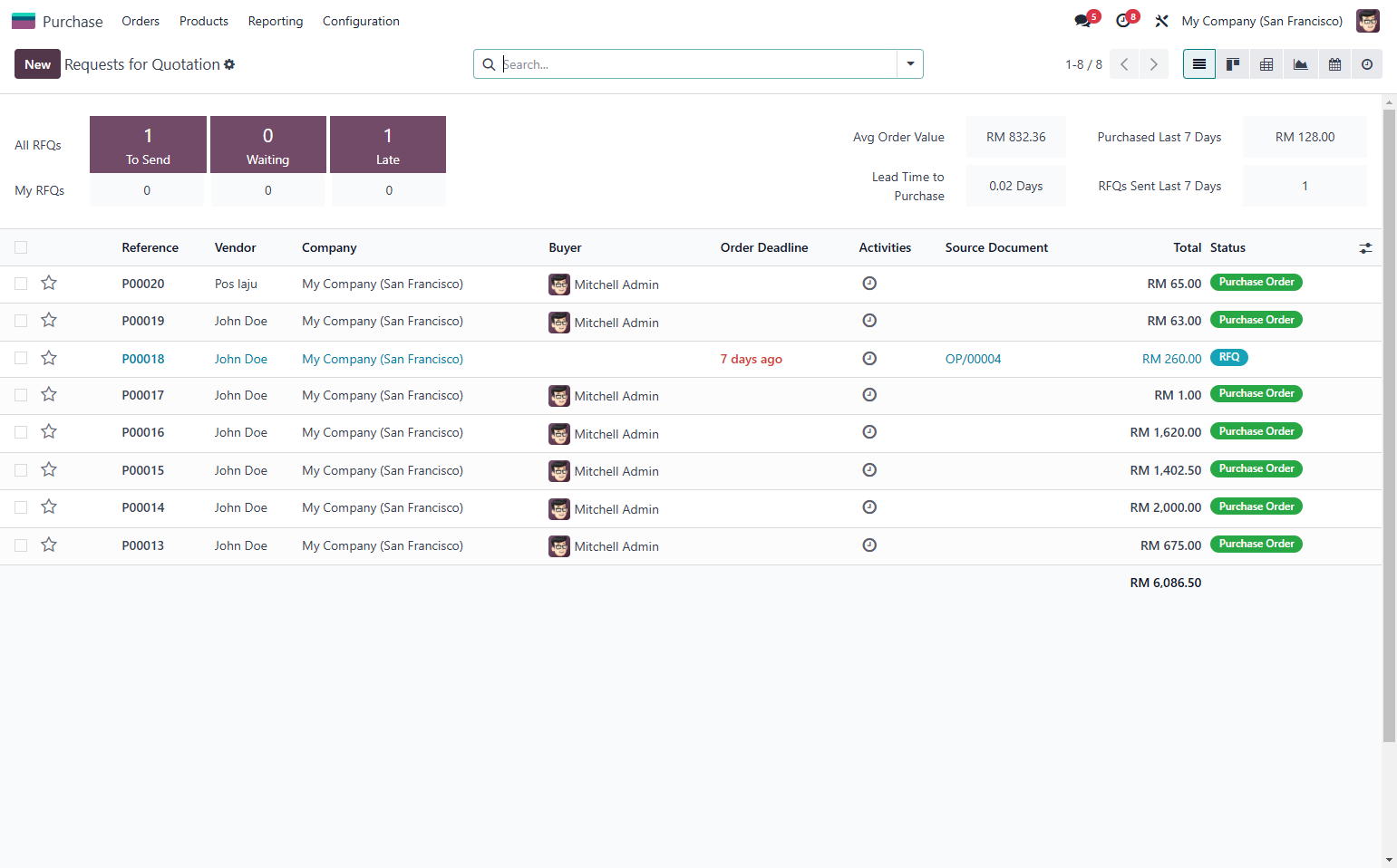Open the messages conversation icon
Screen dimensions: 1397x868
(x=1082, y=21)
